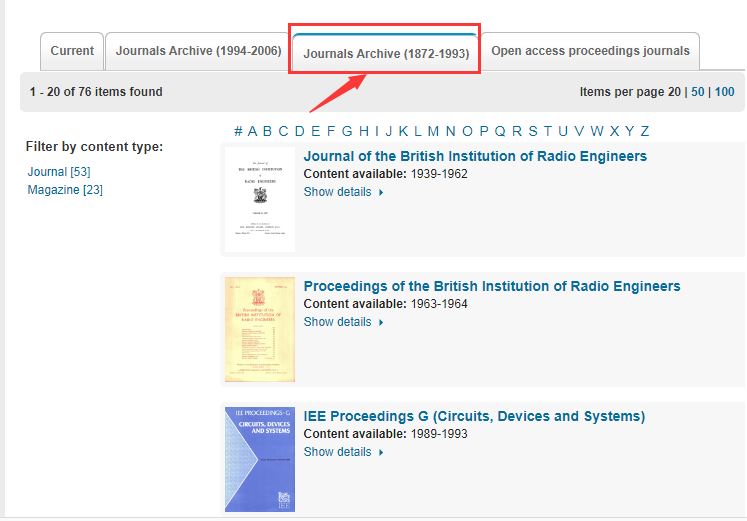Jump to titles starting with U
The height and width of the screenshot is (521, 747).
coord(563,131)
